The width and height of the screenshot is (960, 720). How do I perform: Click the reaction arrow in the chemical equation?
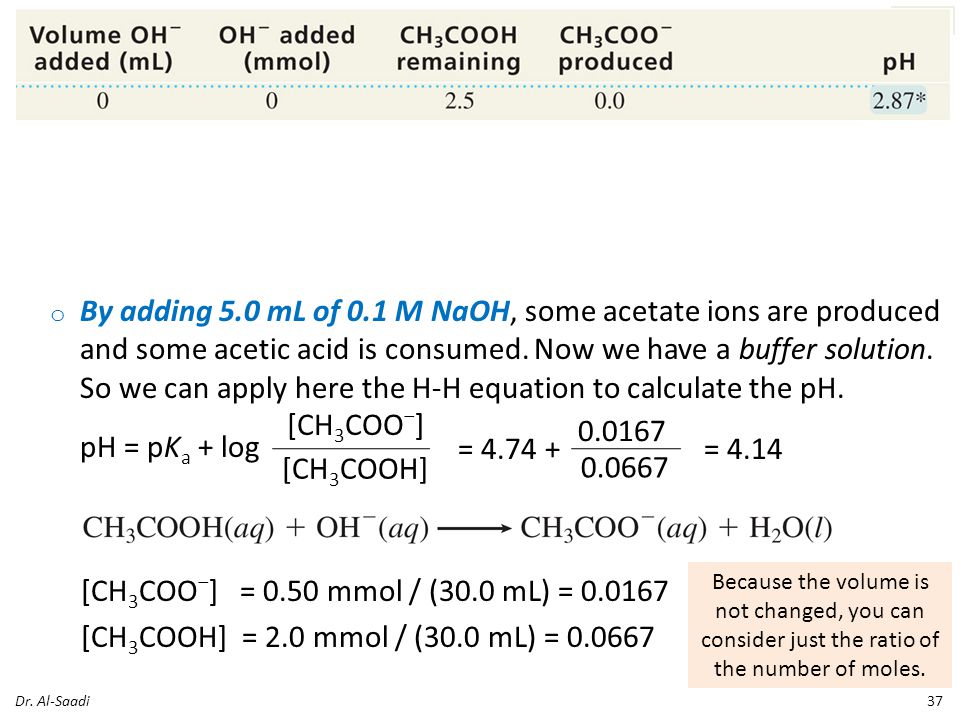[x=474, y=529]
